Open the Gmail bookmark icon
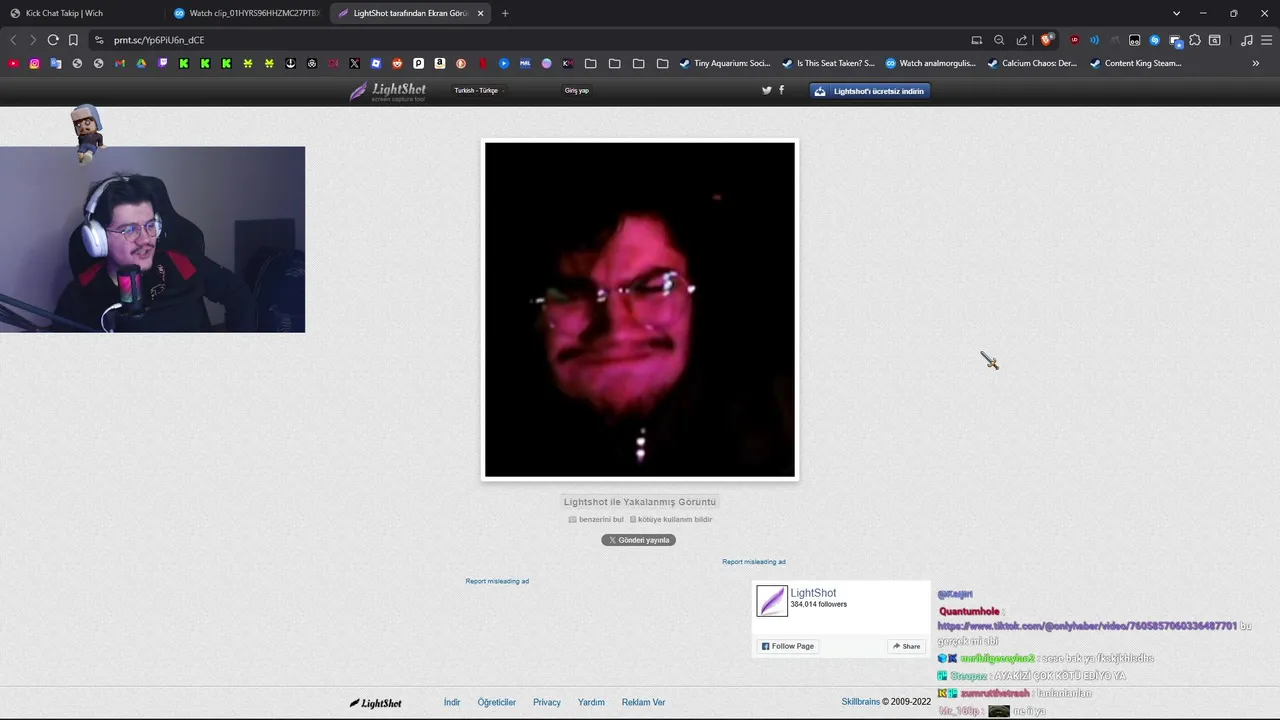The width and height of the screenshot is (1280, 720). [120, 63]
